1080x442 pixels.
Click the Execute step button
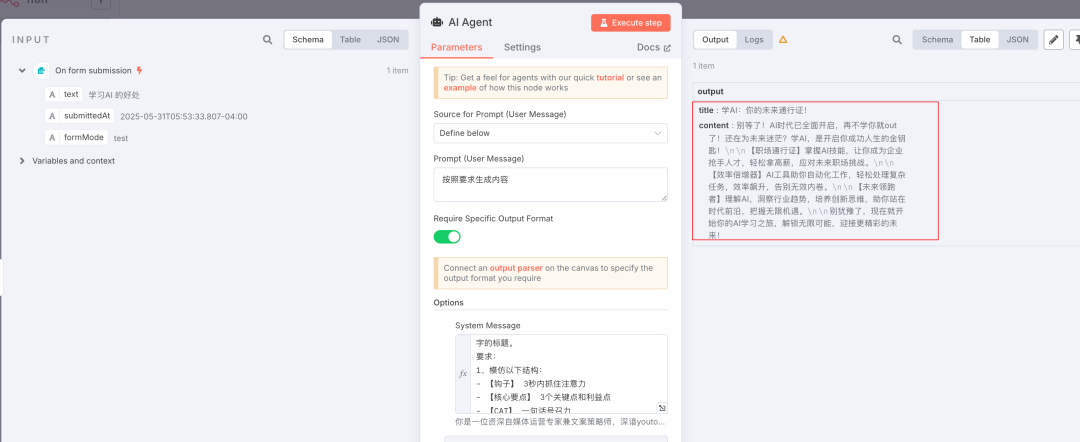630,23
